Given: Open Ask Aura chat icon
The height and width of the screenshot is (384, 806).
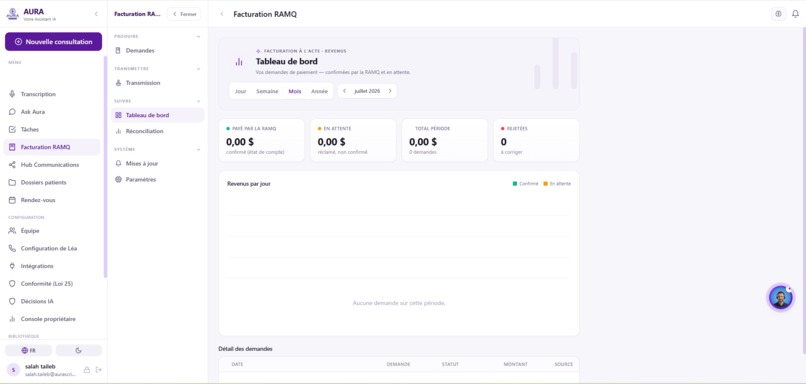Looking at the screenshot, I should pyautogui.click(x=12, y=112).
